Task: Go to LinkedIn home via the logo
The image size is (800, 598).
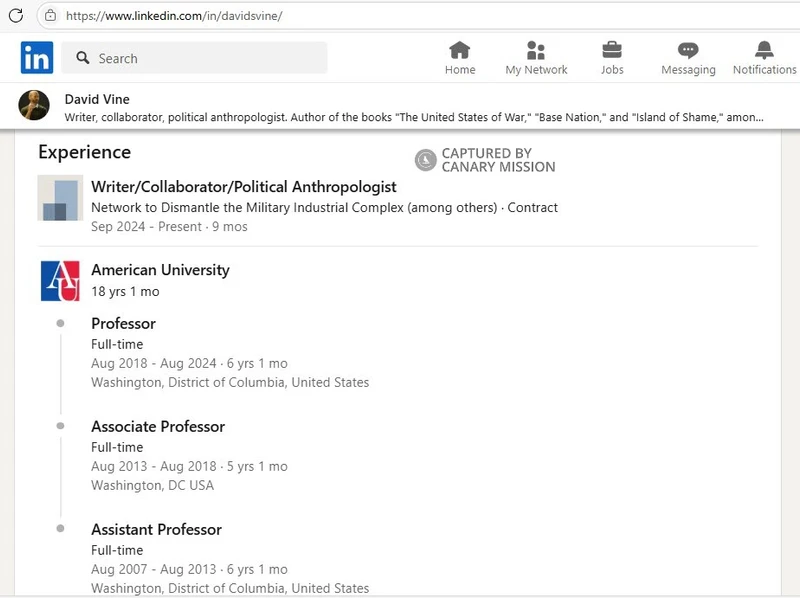Action: pos(37,57)
